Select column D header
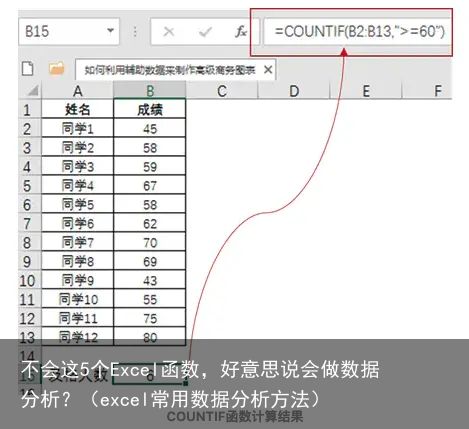This screenshot has width=469, height=429. 294,91
